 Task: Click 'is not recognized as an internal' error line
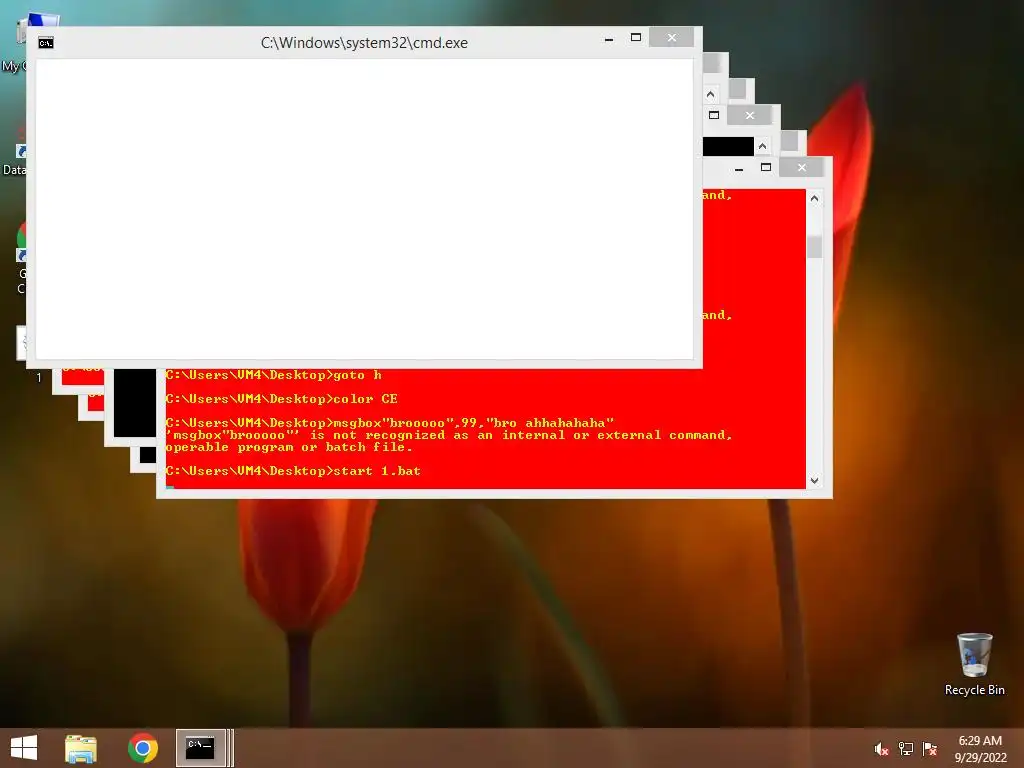click(449, 435)
